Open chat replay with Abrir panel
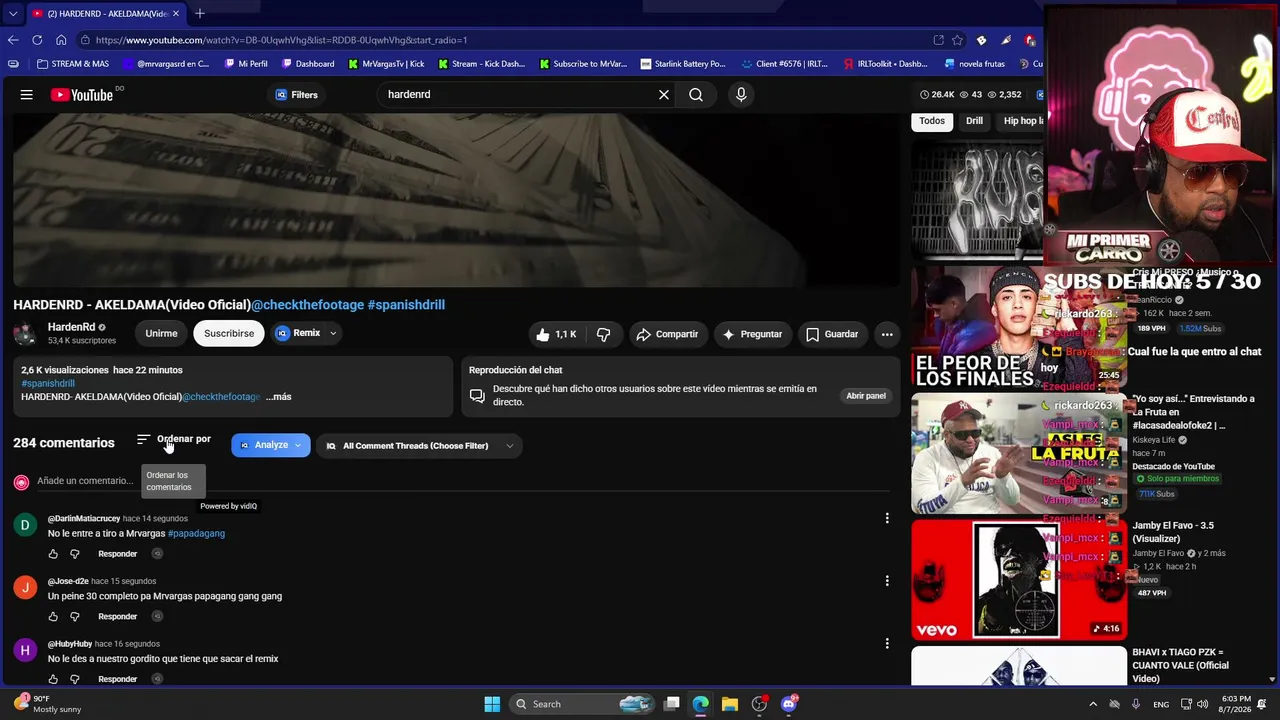 [x=866, y=396]
